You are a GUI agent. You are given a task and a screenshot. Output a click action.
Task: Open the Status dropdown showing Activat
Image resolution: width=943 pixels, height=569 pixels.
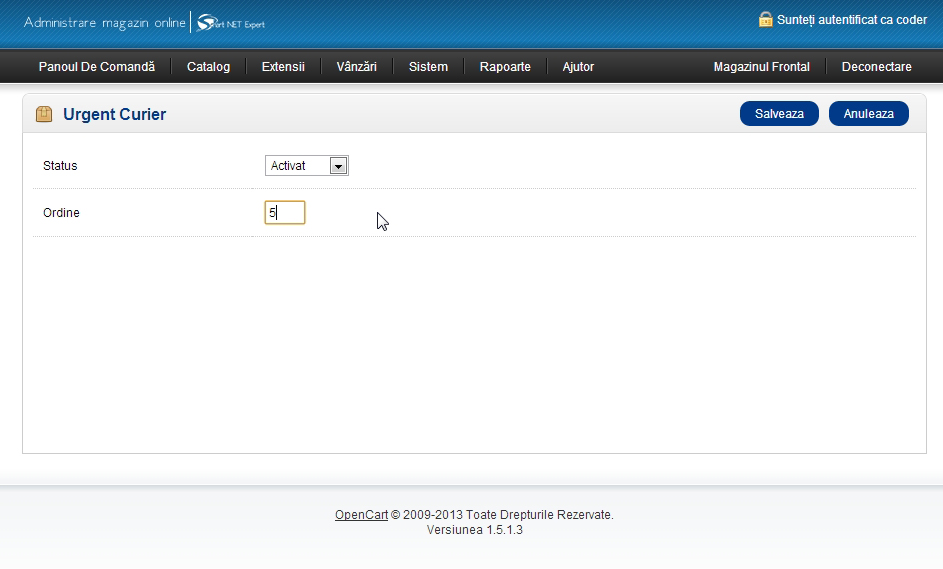pos(307,166)
